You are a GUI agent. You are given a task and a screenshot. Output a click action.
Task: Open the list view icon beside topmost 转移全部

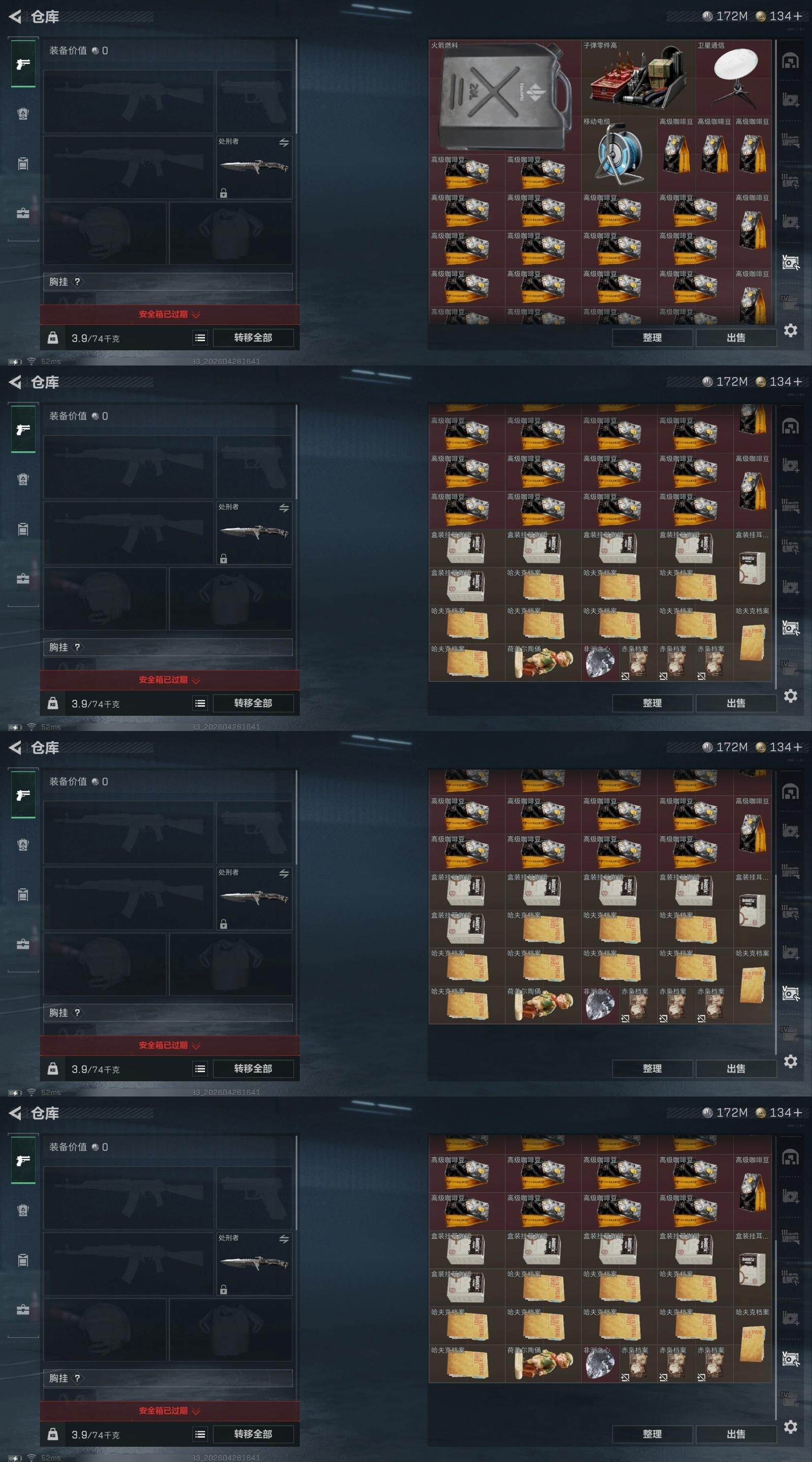click(x=200, y=338)
